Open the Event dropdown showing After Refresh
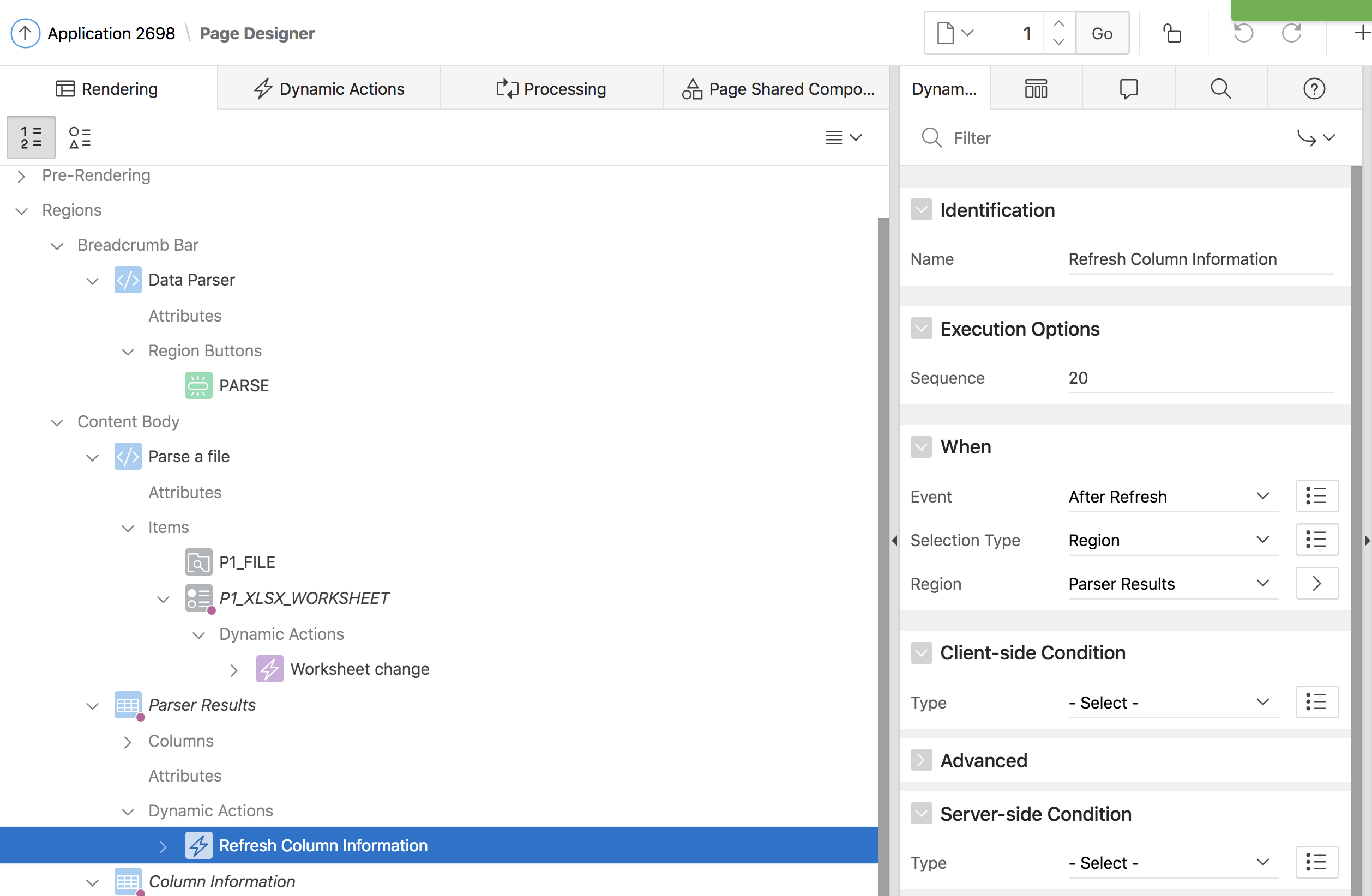 point(1172,496)
